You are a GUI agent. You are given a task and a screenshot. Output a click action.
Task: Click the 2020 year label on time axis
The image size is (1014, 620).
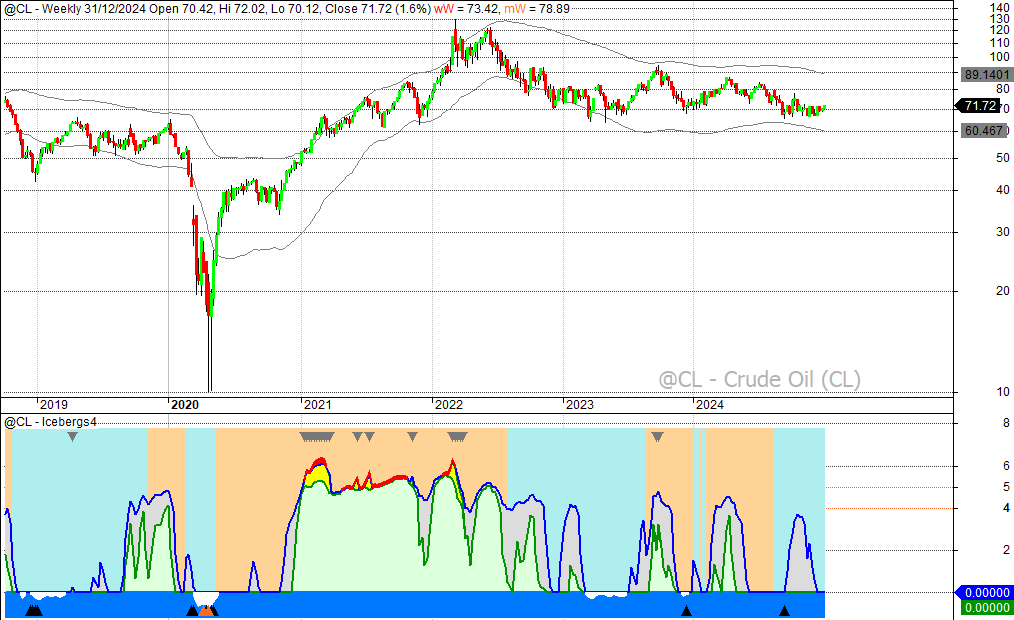click(x=185, y=405)
